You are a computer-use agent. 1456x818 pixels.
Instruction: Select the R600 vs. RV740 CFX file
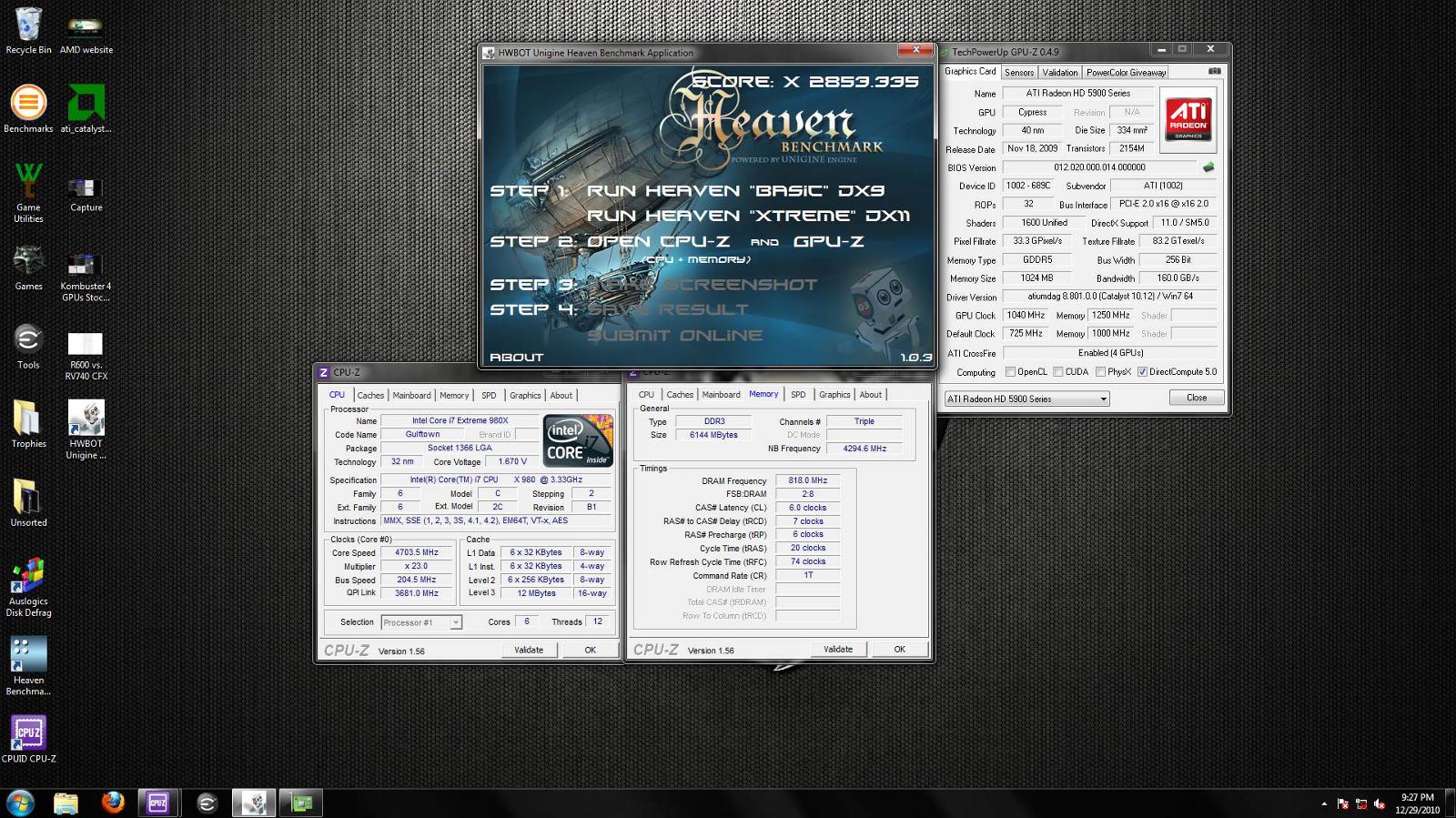[x=86, y=356]
